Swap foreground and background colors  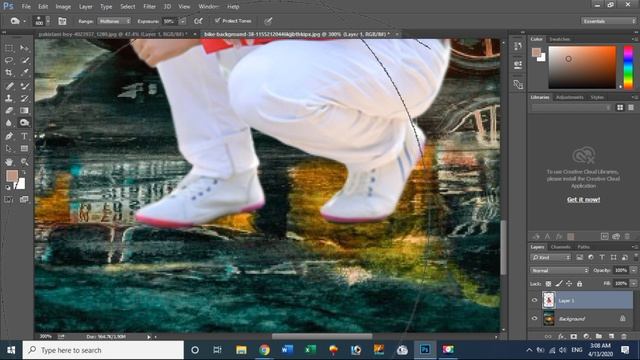[x=24, y=172]
